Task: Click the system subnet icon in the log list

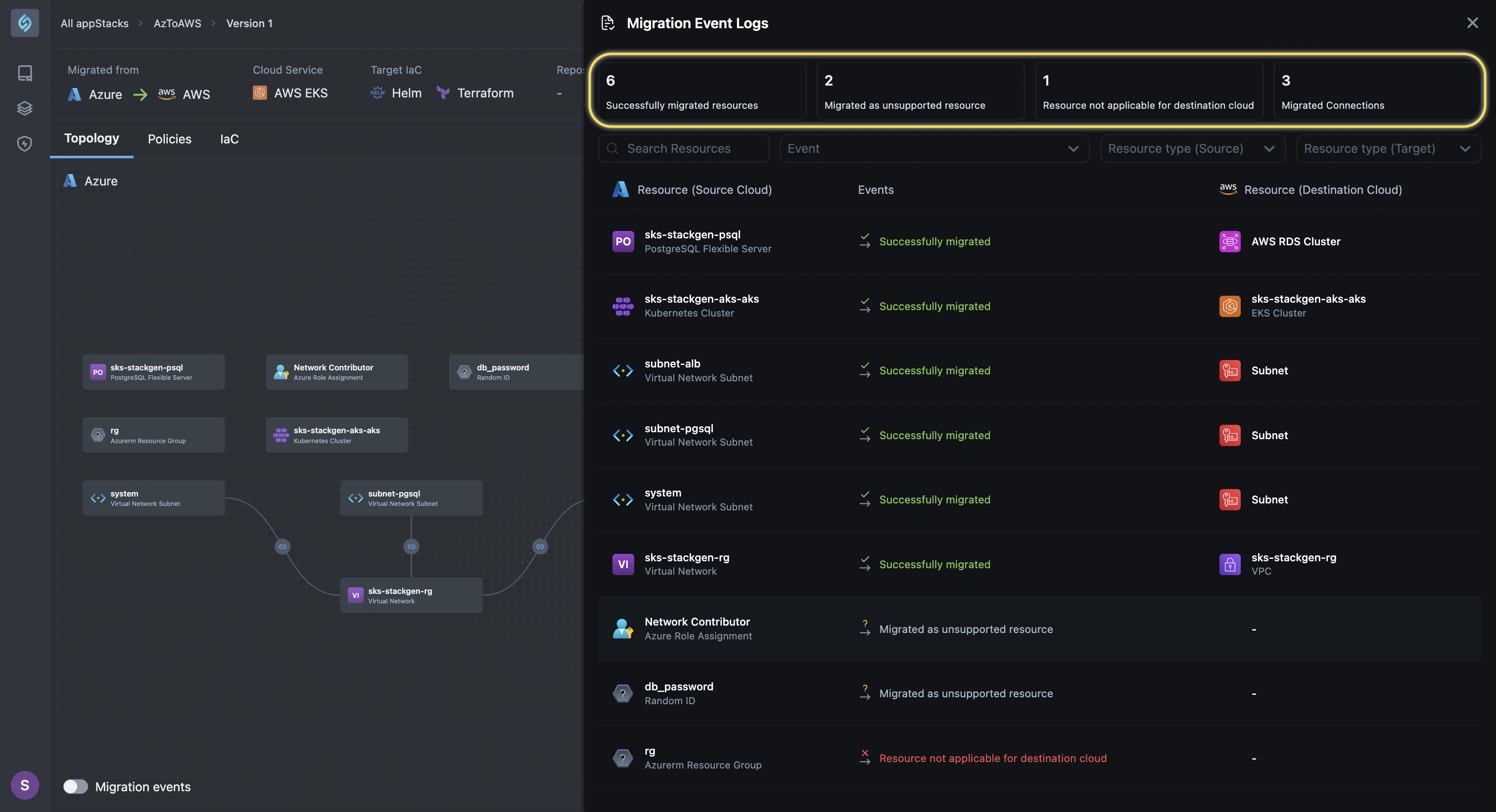Action: click(x=623, y=500)
